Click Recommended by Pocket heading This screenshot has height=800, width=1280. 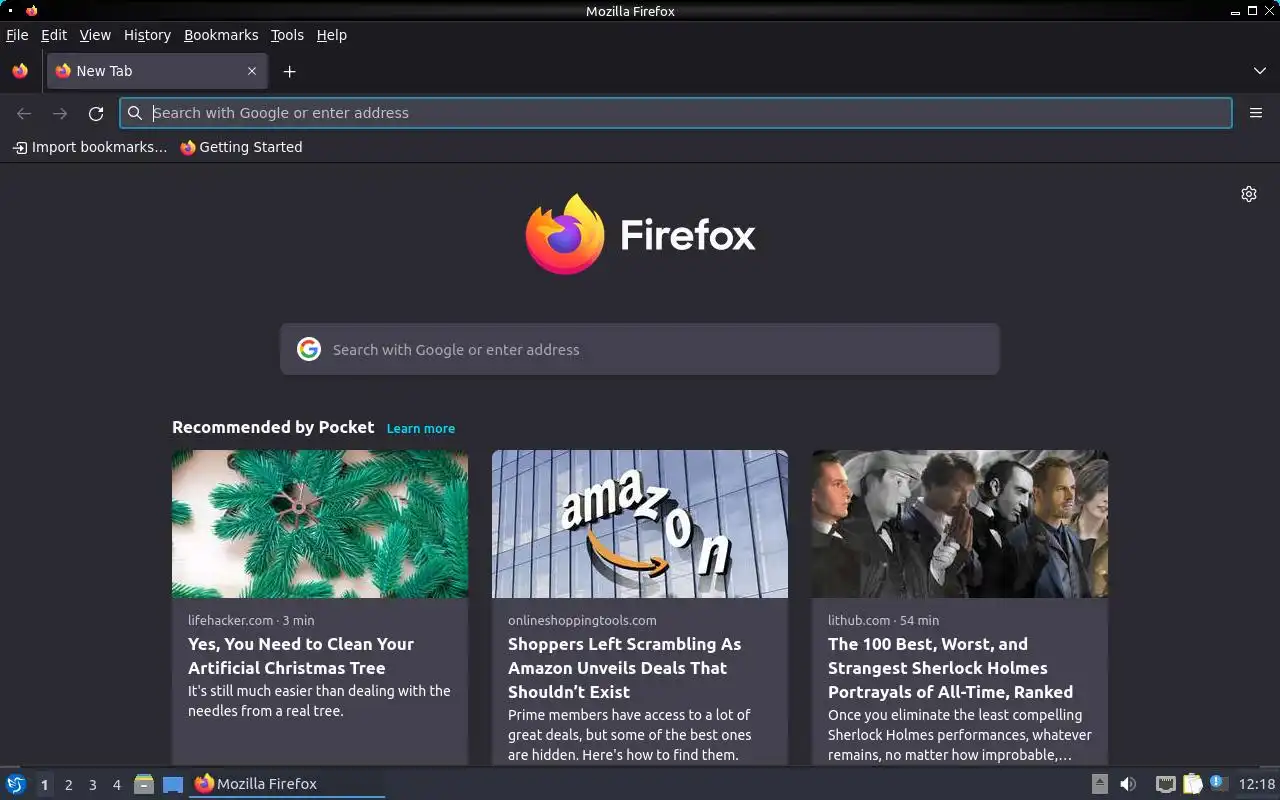coord(273,427)
